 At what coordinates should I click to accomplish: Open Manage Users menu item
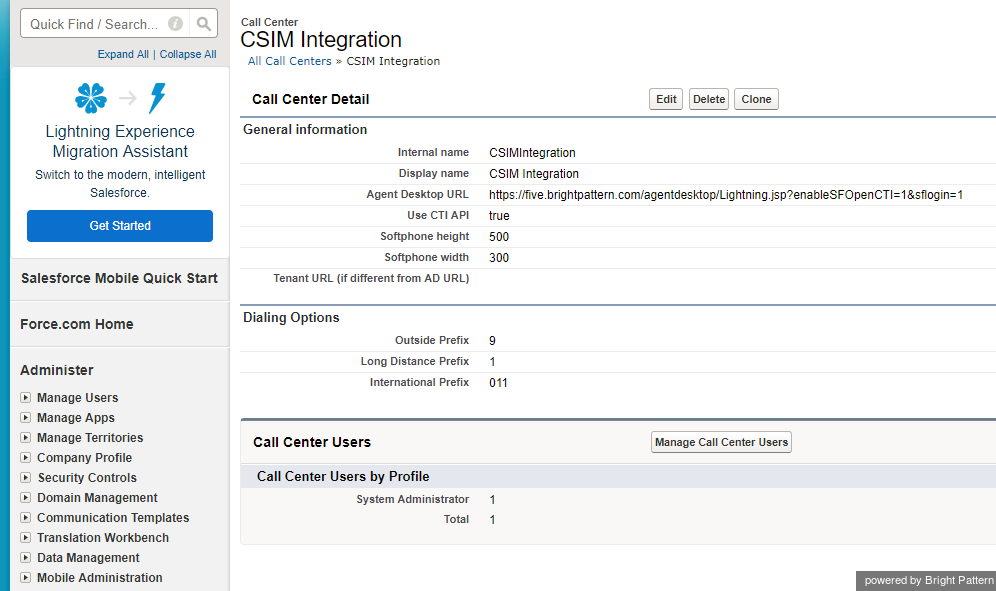click(x=77, y=398)
